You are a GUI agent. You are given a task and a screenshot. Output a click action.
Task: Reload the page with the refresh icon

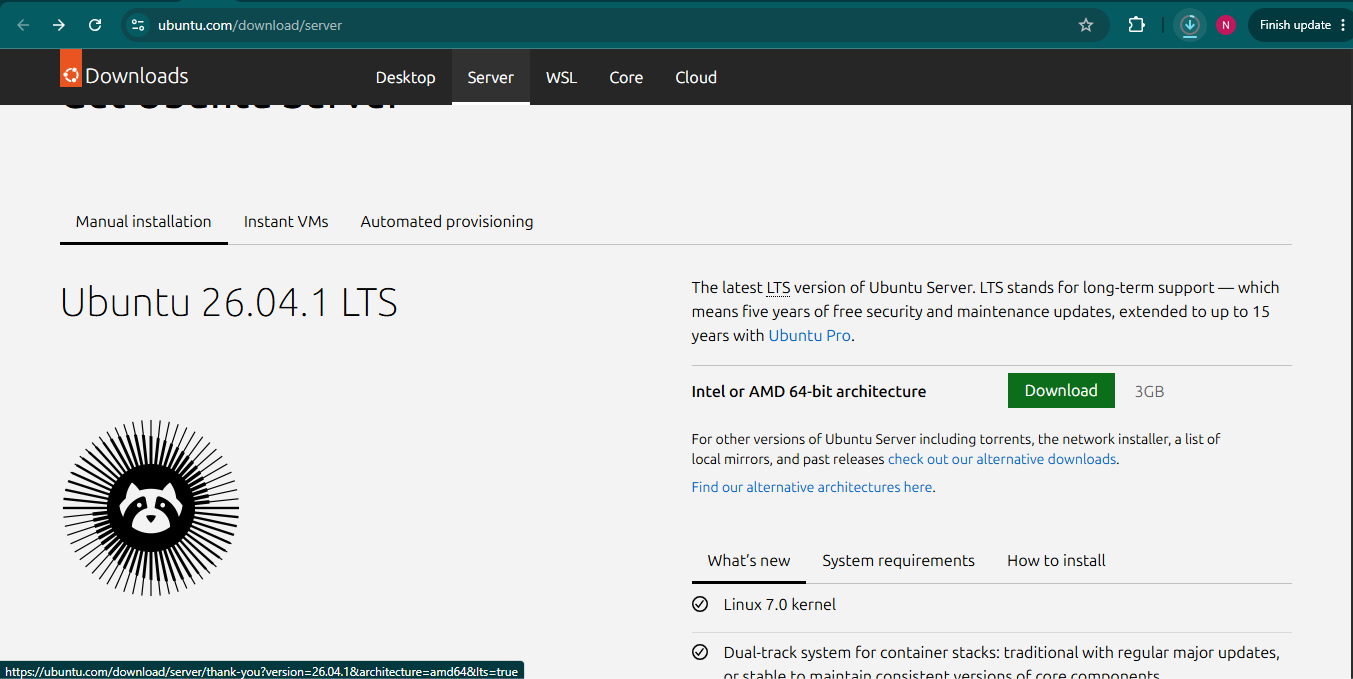pos(95,25)
